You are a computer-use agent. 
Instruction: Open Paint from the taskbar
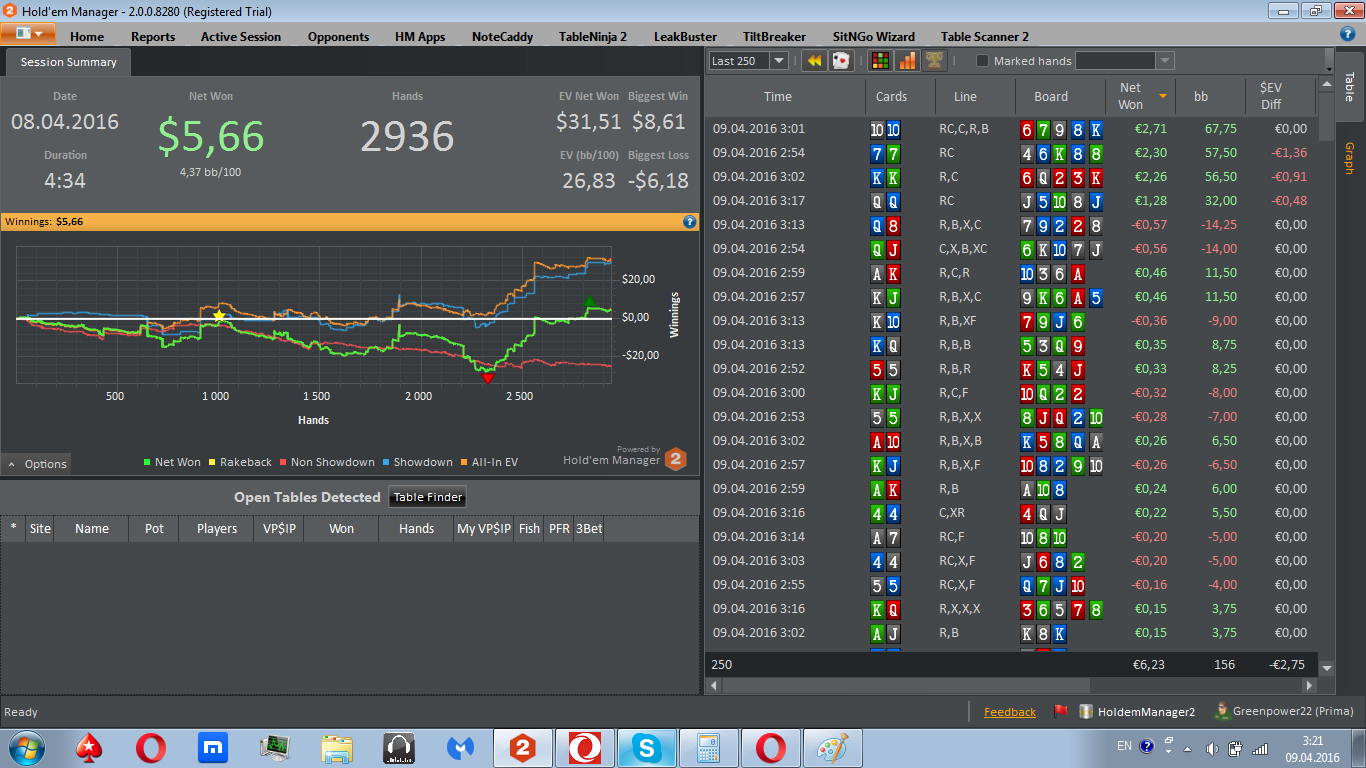click(x=833, y=747)
